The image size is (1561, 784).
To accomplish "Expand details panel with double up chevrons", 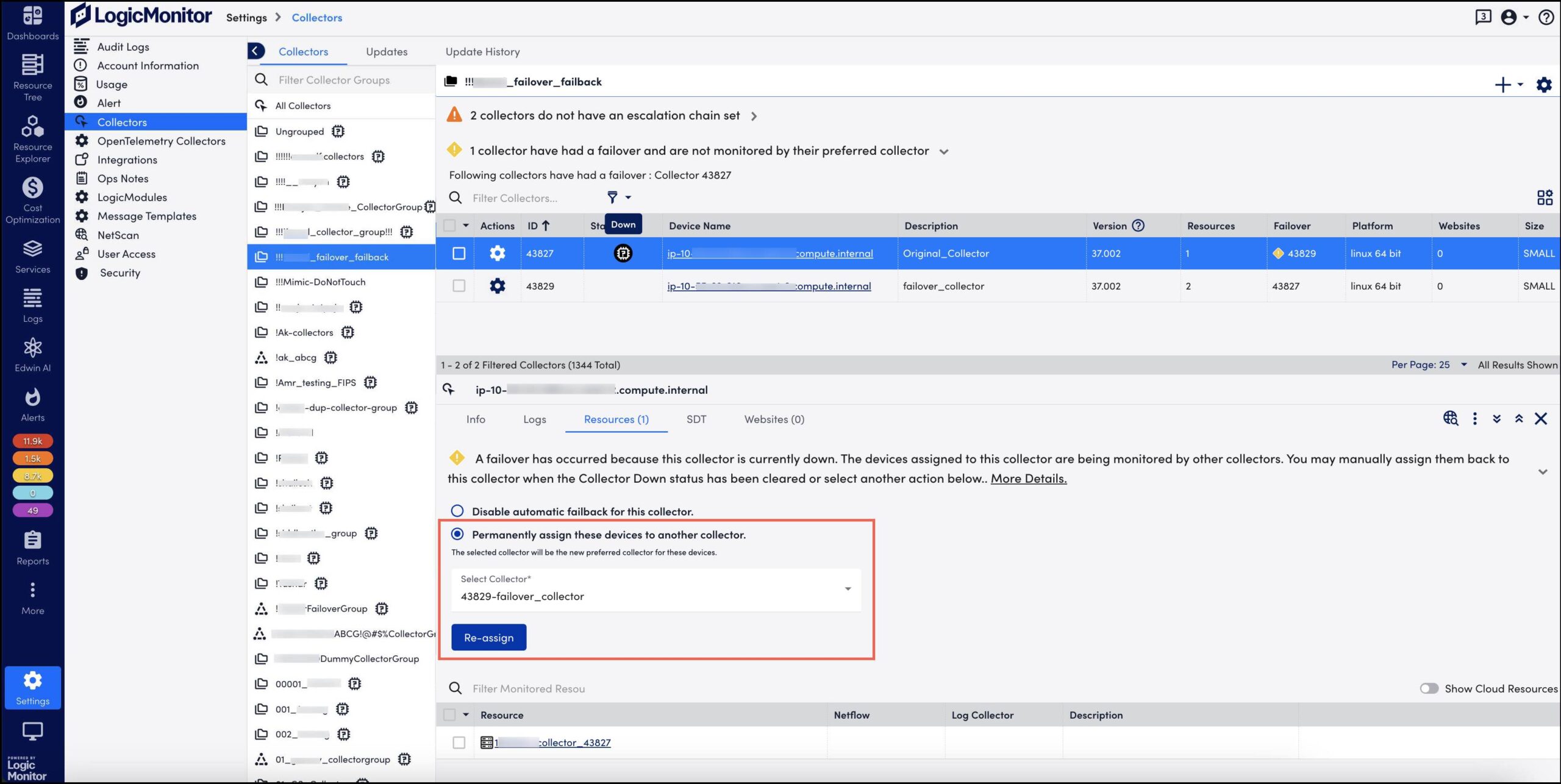I will [1519, 419].
